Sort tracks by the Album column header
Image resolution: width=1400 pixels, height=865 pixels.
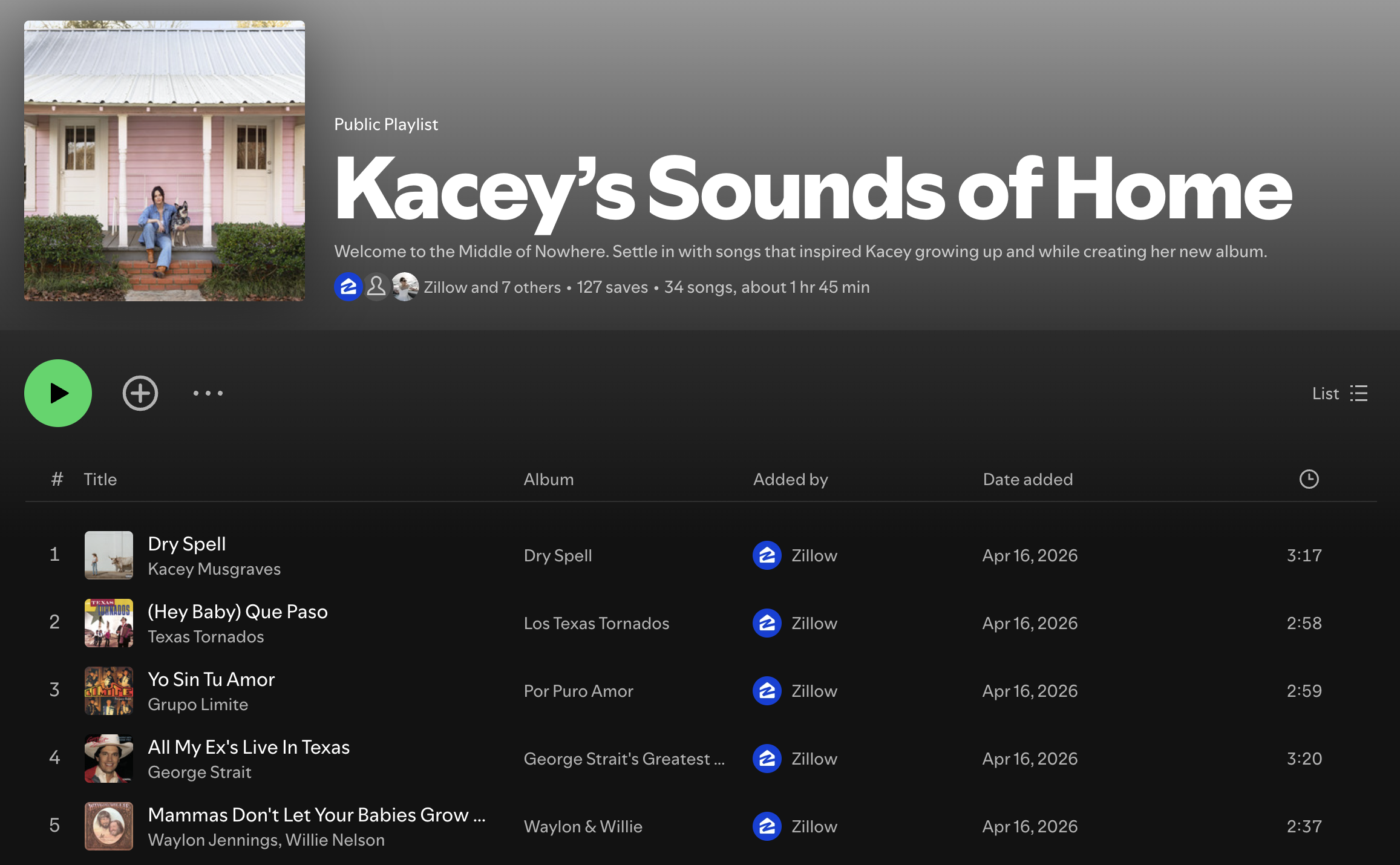point(549,479)
